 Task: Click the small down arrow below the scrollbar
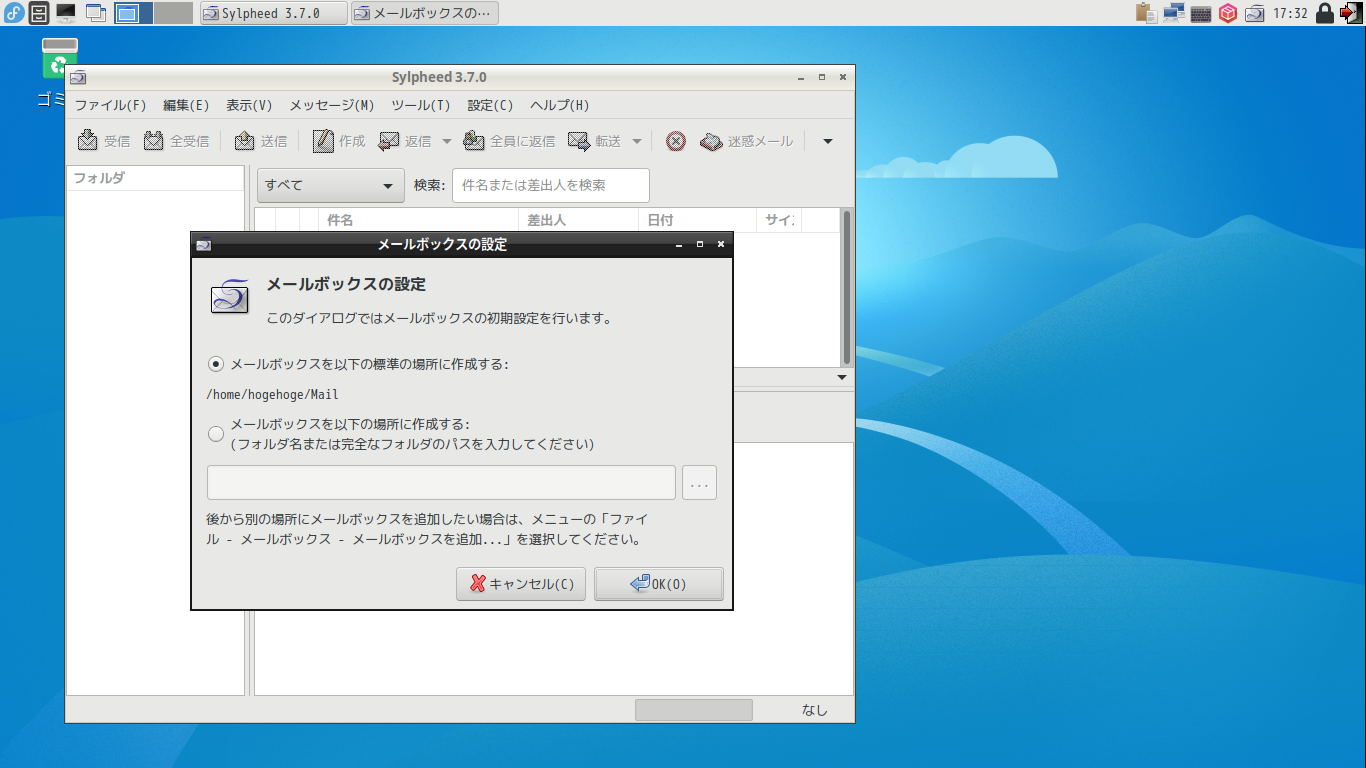(x=842, y=378)
